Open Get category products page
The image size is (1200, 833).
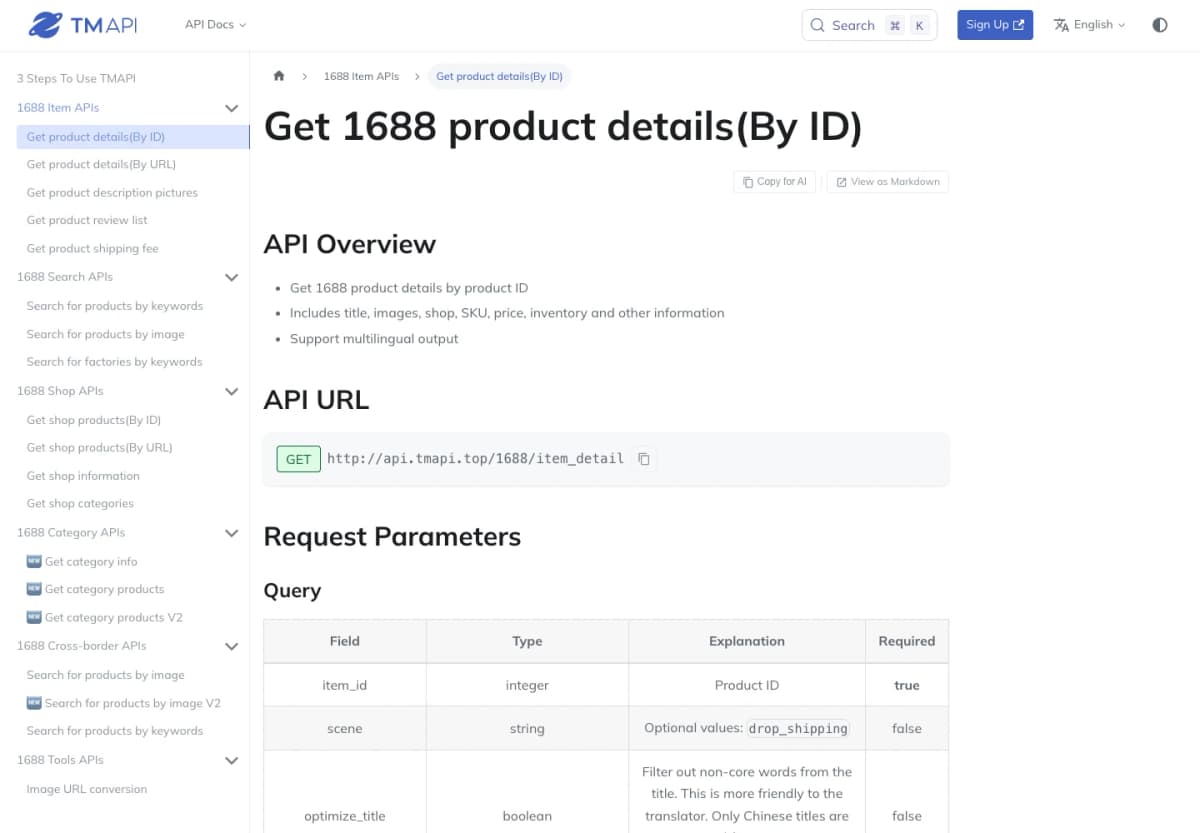pos(95,589)
